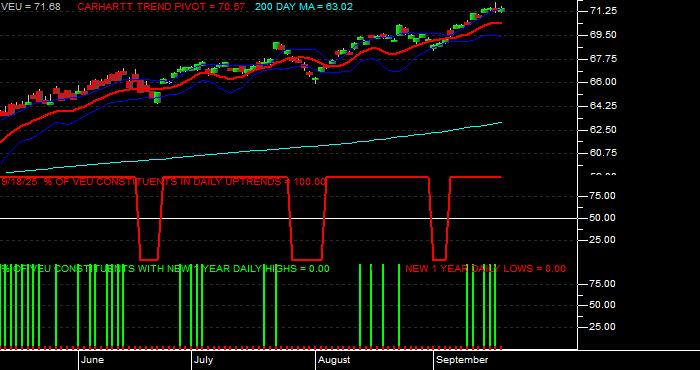
Task: Select the CARHARTT TREND PIVOT = 70.57 label
Action: 161,7
